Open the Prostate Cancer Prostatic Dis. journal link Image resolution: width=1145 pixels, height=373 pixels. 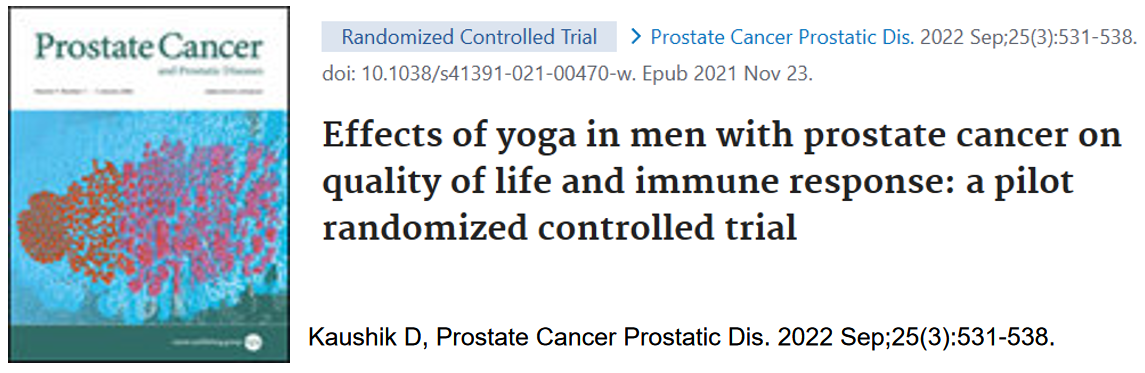782,36
